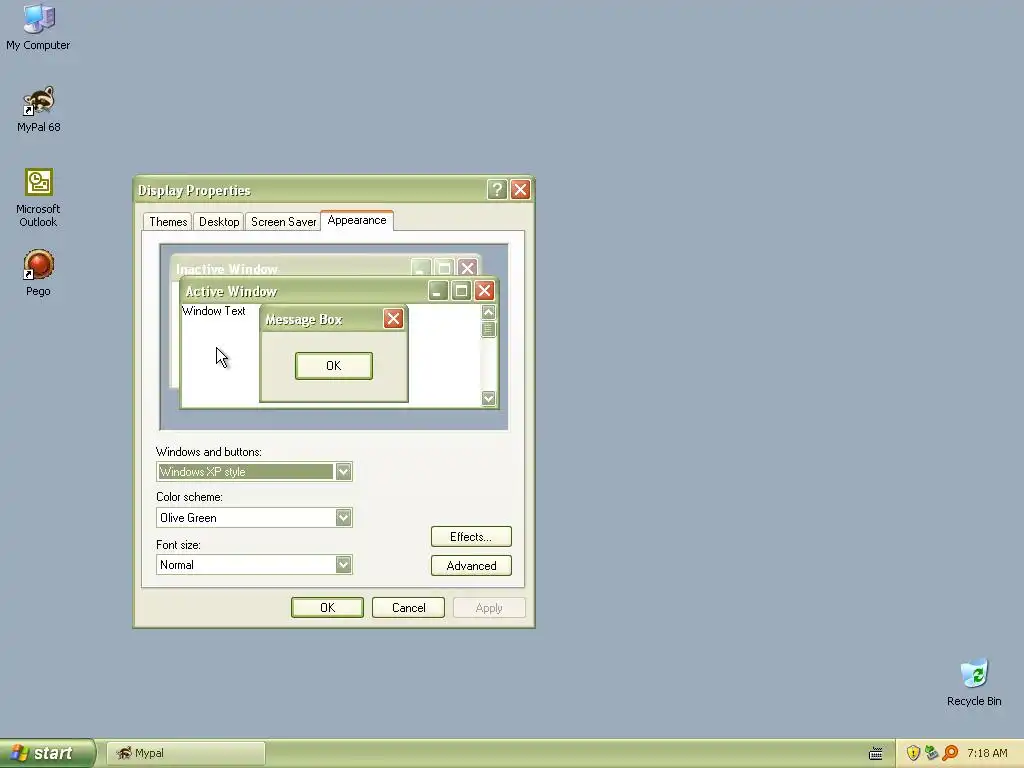Select the Pego desktop shortcut
This screenshot has height=768, width=1024.
click(39, 273)
